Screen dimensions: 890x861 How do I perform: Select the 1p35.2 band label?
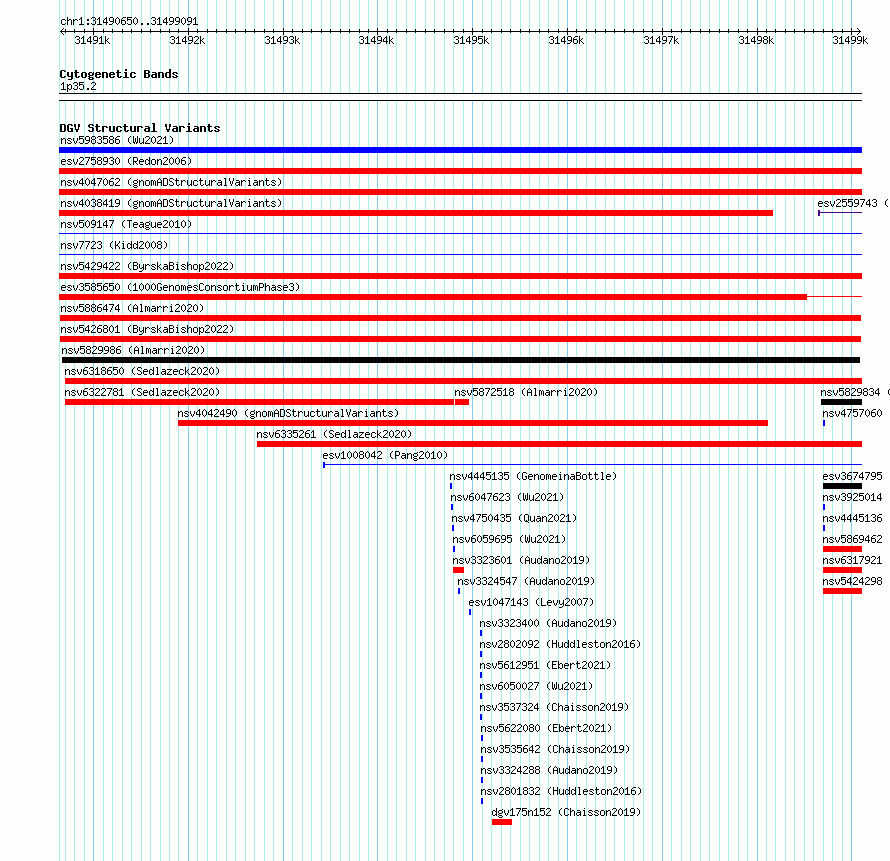point(78,86)
